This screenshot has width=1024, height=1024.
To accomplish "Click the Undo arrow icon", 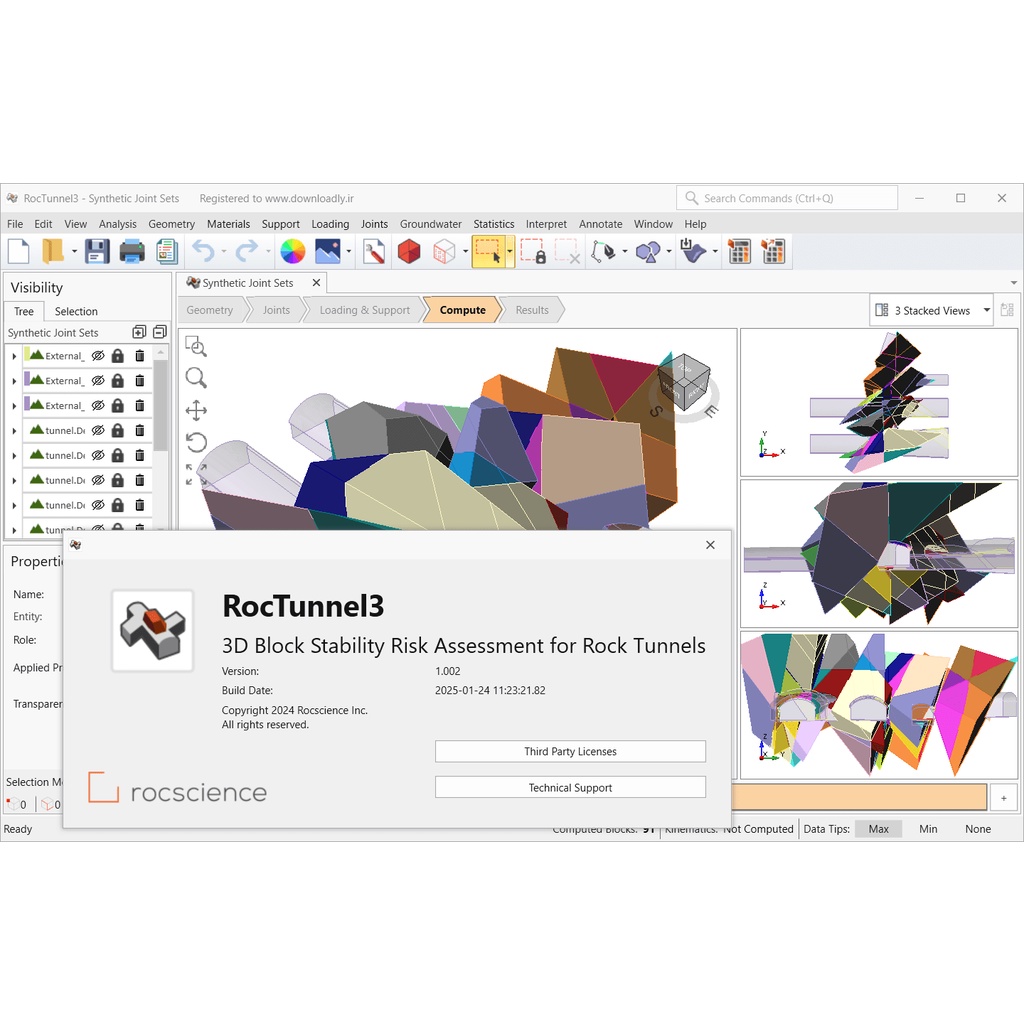I will 203,251.
